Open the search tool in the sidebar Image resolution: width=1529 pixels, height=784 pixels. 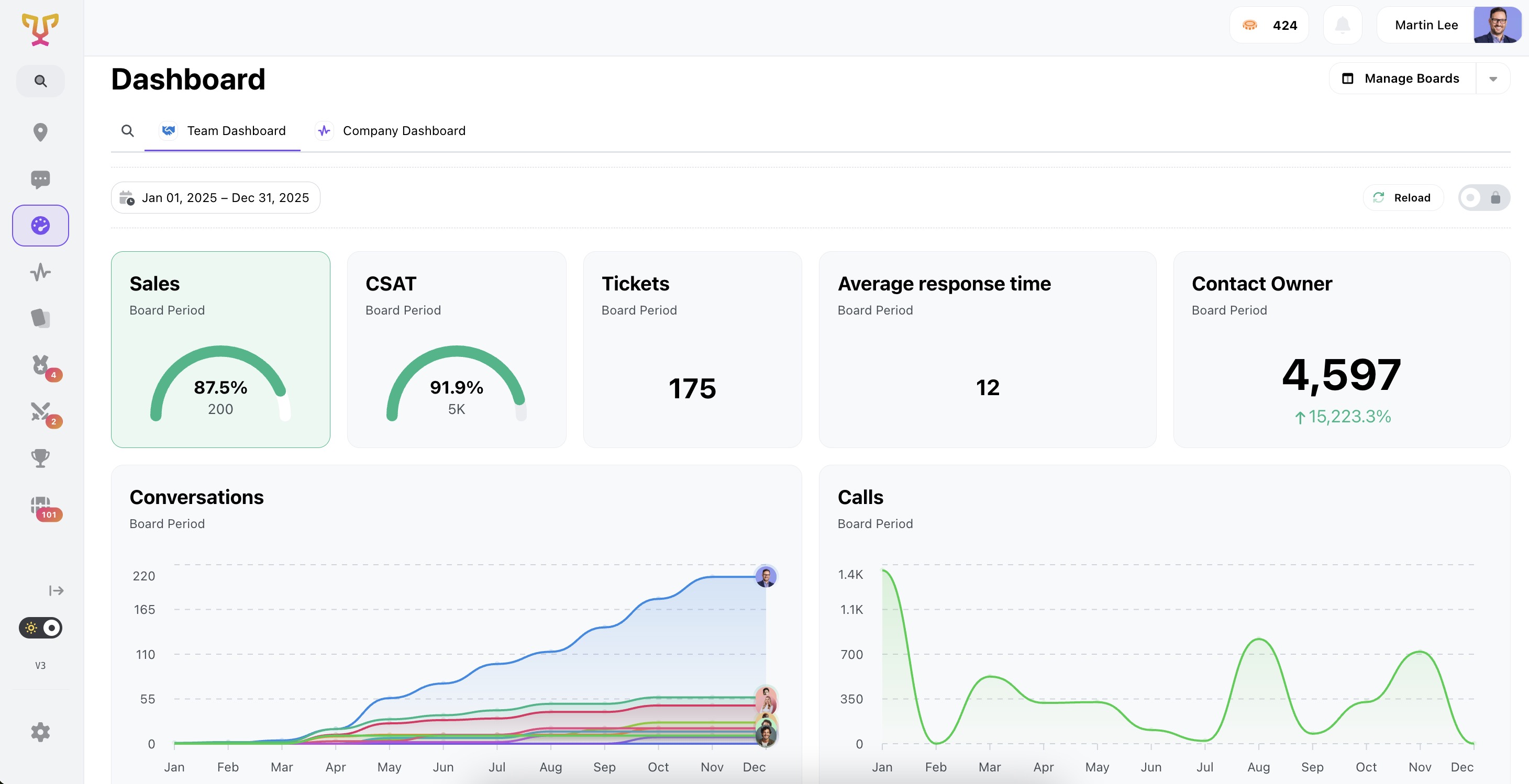click(x=40, y=81)
